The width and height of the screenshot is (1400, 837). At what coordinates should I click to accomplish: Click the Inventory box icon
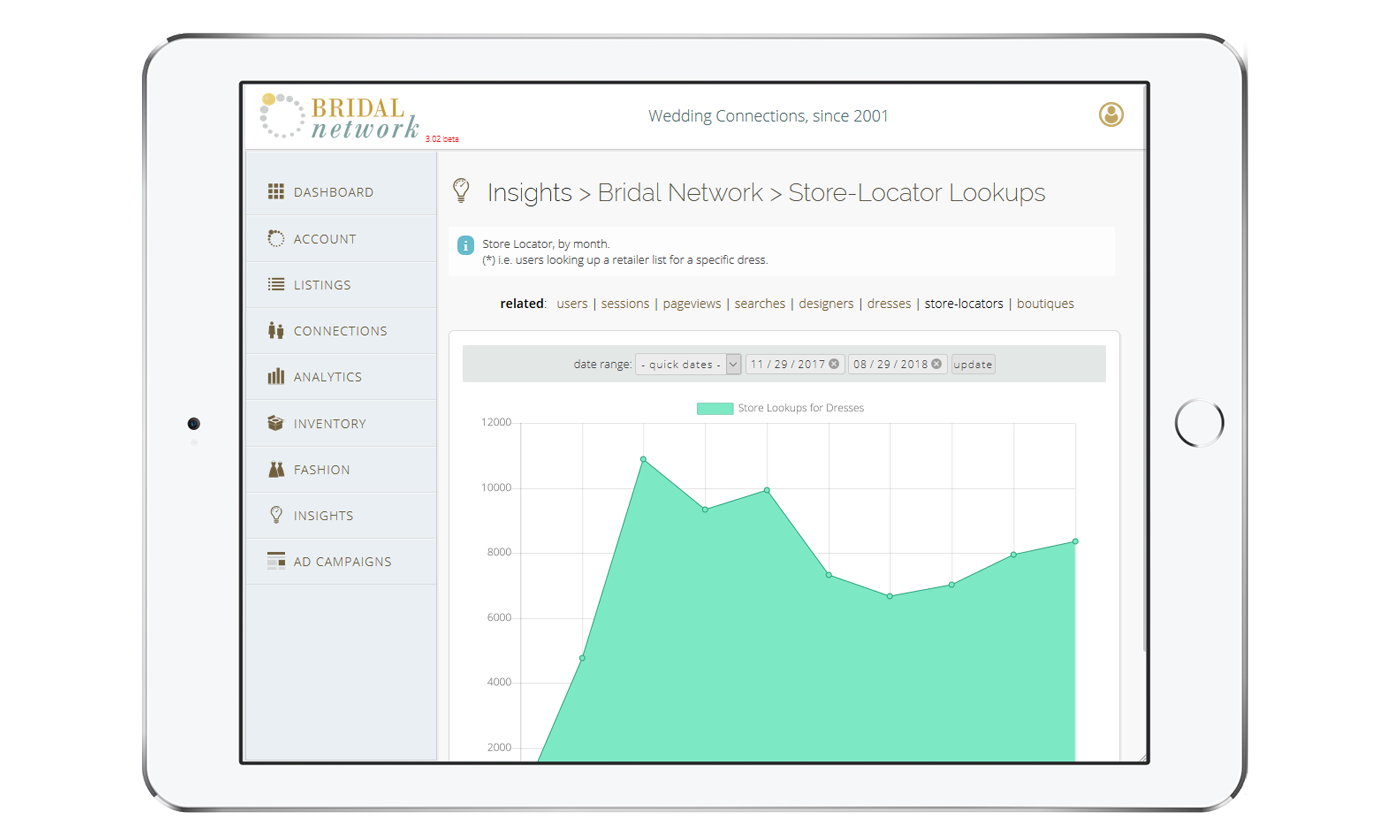point(277,423)
